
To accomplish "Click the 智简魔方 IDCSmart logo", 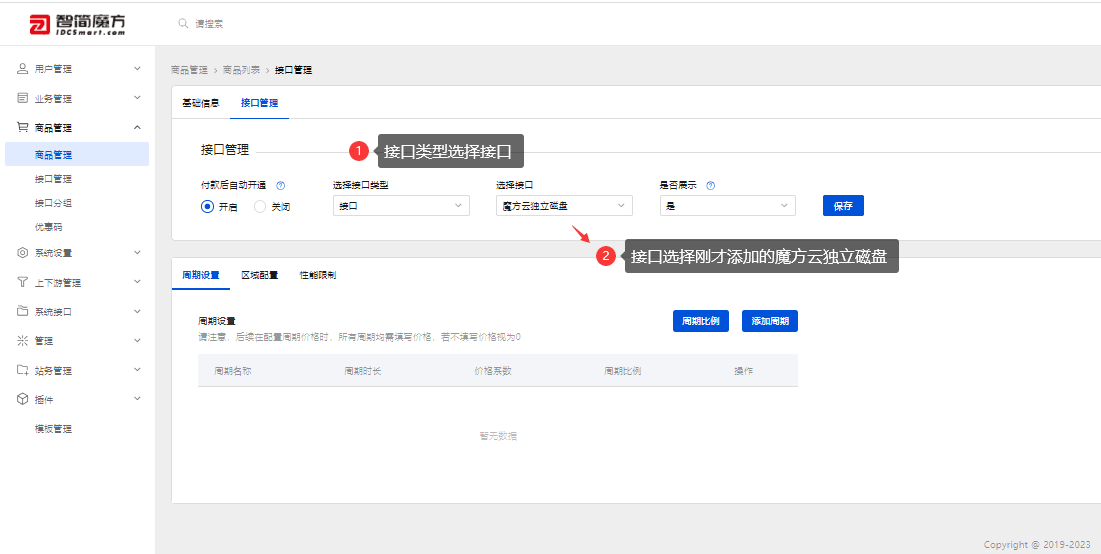I will pyautogui.click(x=77, y=24).
